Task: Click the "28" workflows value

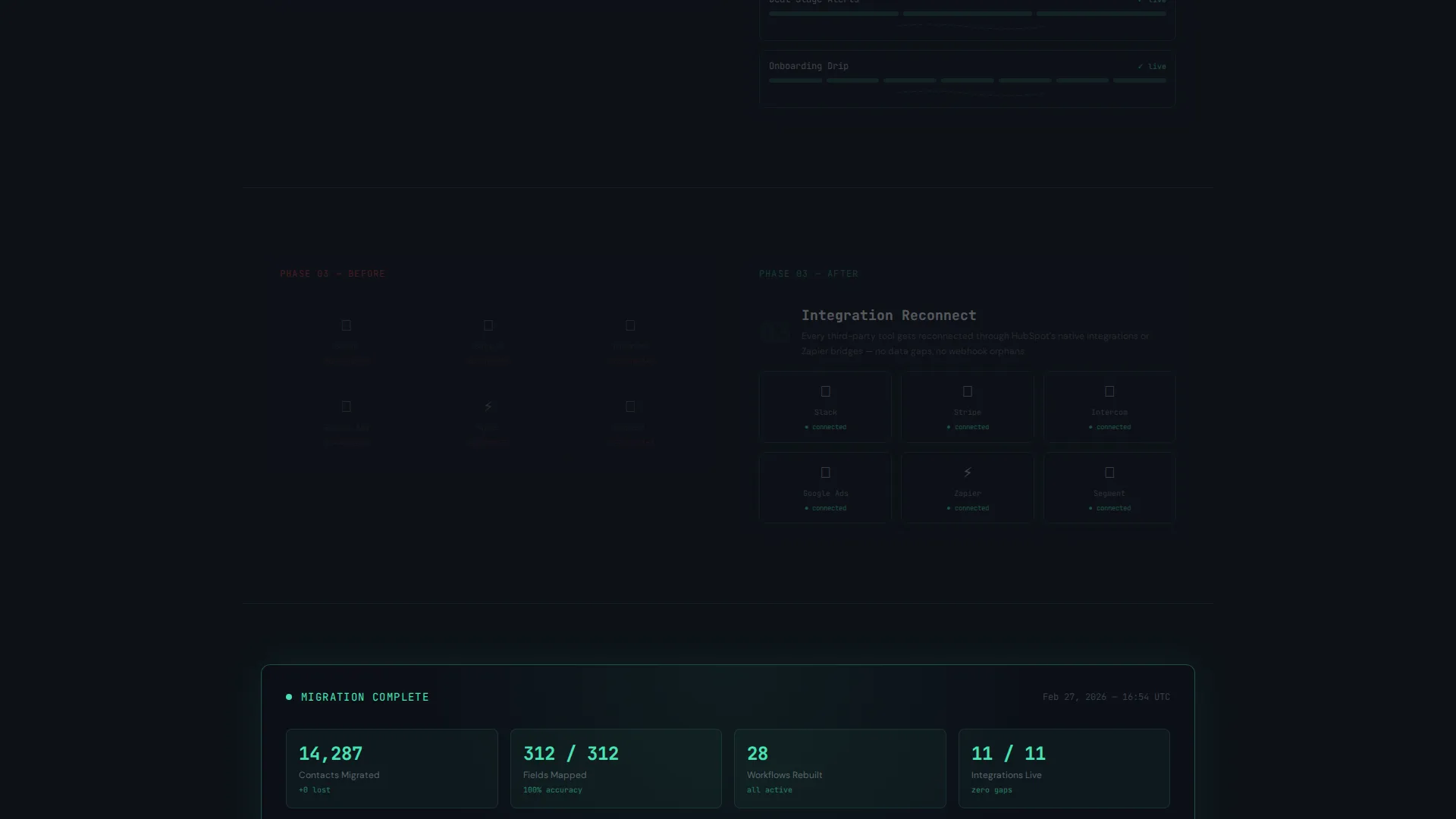Action: (x=758, y=754)
